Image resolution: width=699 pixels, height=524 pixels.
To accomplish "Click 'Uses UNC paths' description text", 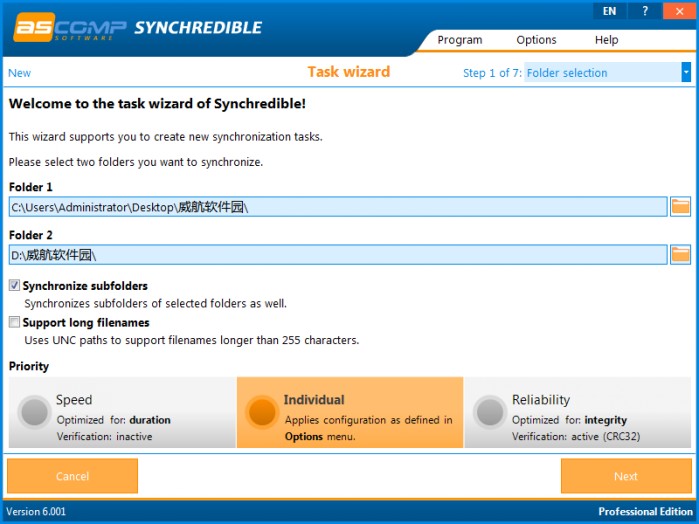I will pyautogui.click(x=192, y=340).
